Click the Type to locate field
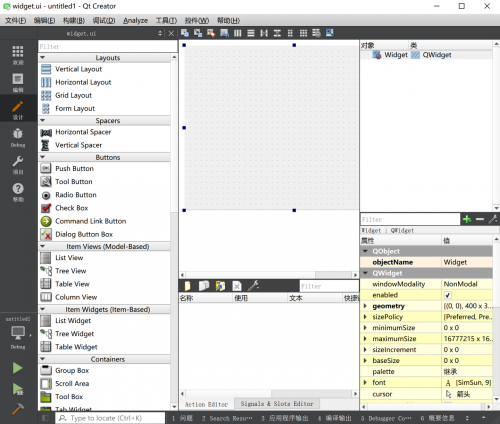 pyautogui.click(x=110, y=418)
